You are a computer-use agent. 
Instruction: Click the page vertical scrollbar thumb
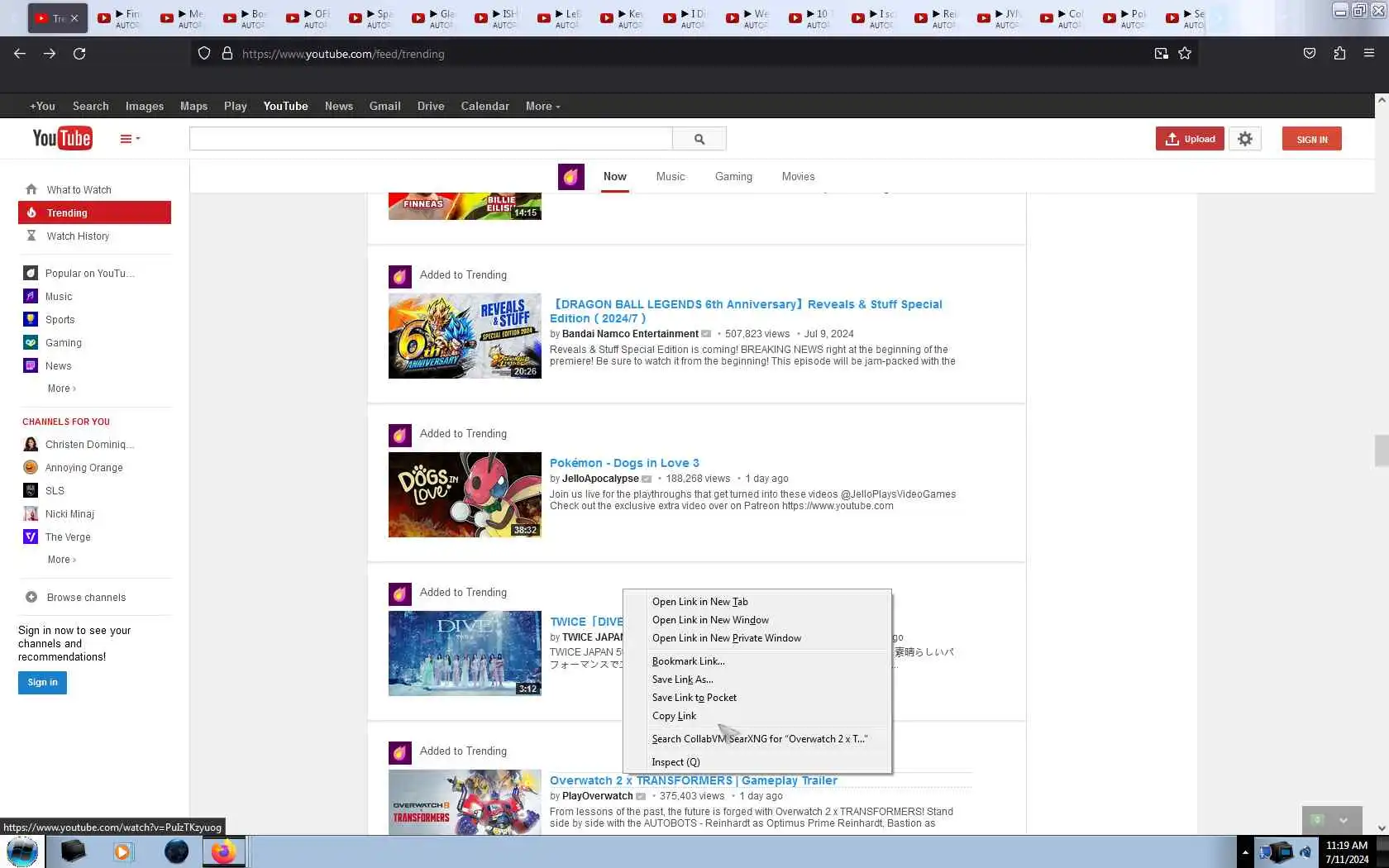click(x=1381, y=451)
